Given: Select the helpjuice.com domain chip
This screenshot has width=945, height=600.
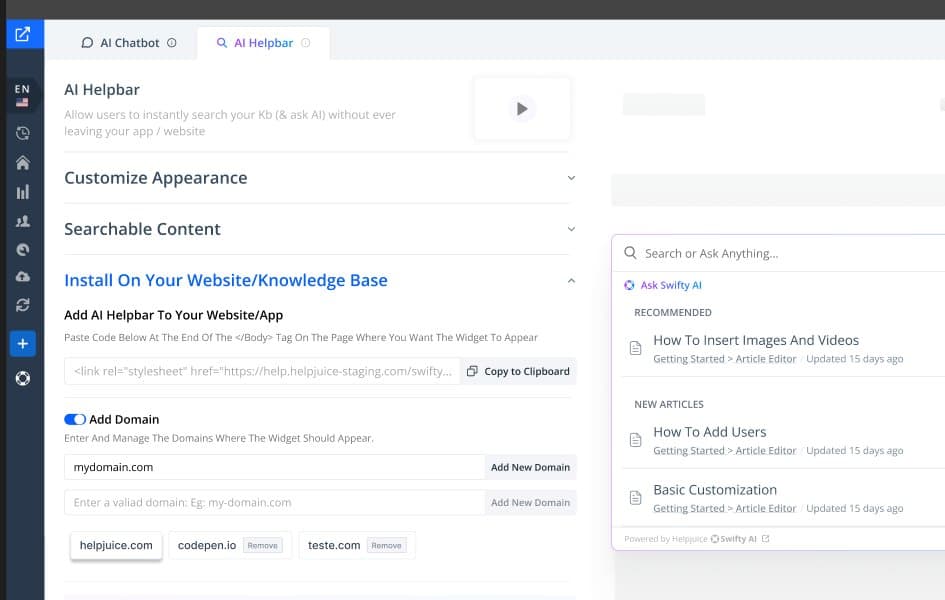Looking at the screenshot, I should coord(116,545).
